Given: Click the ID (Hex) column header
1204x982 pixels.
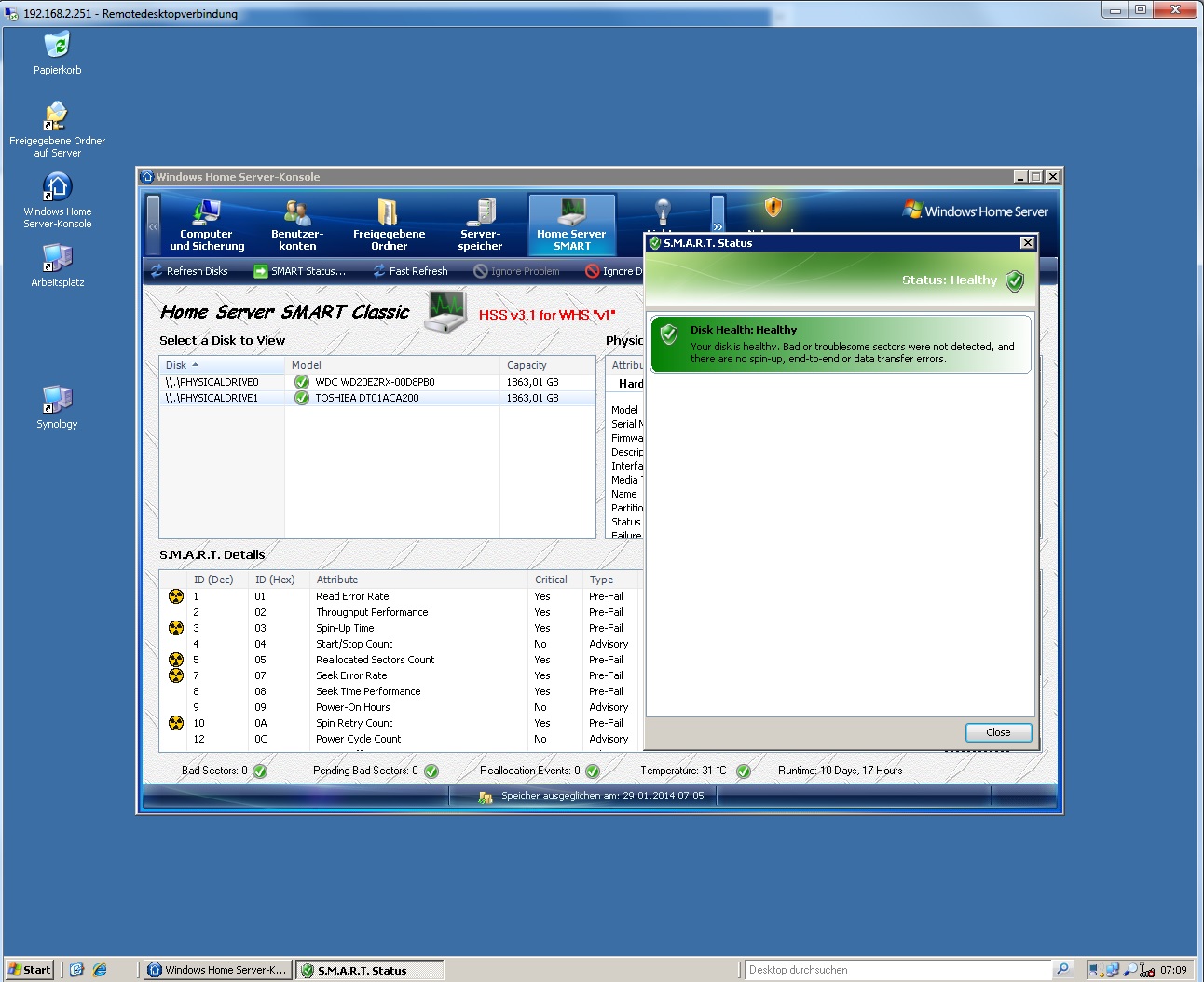Looking at the screenshot, I should pyautogui.click(x=279, y=580).
